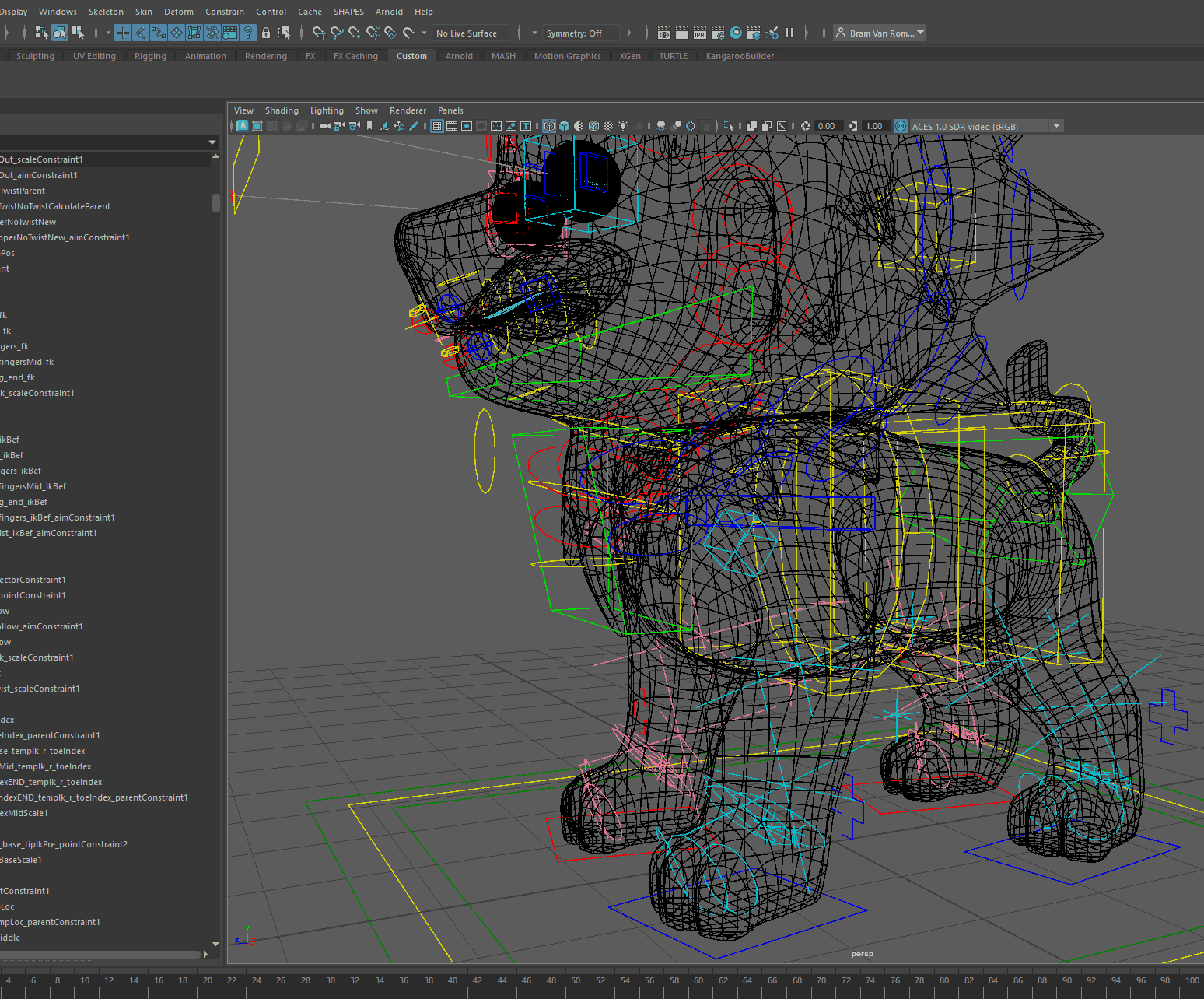The width and height of the screenshot is (1204, 999).
Task: Click the lock selection padlock icon
Action: pyautogui.click(x=266, y=33)
